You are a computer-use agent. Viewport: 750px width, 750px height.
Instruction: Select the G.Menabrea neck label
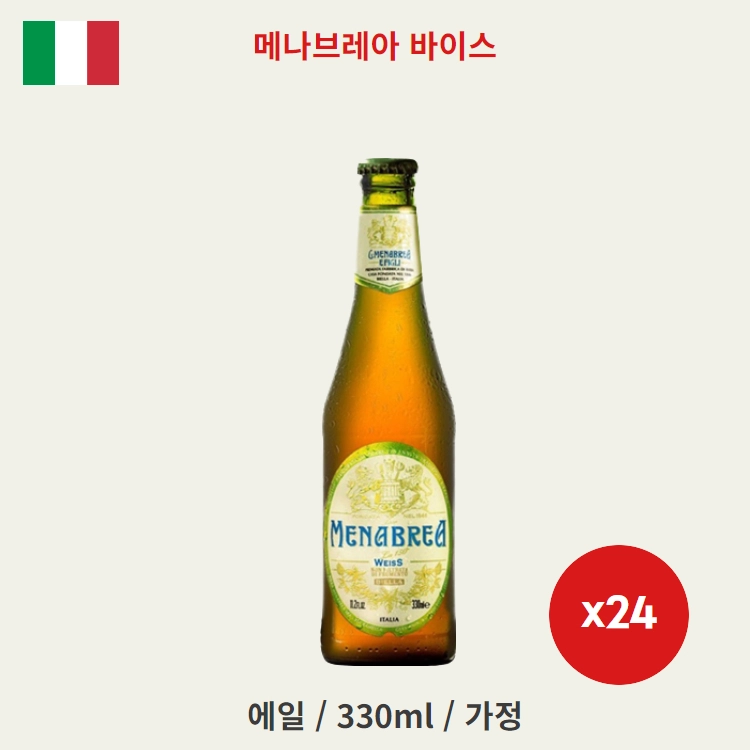(388, 252)
